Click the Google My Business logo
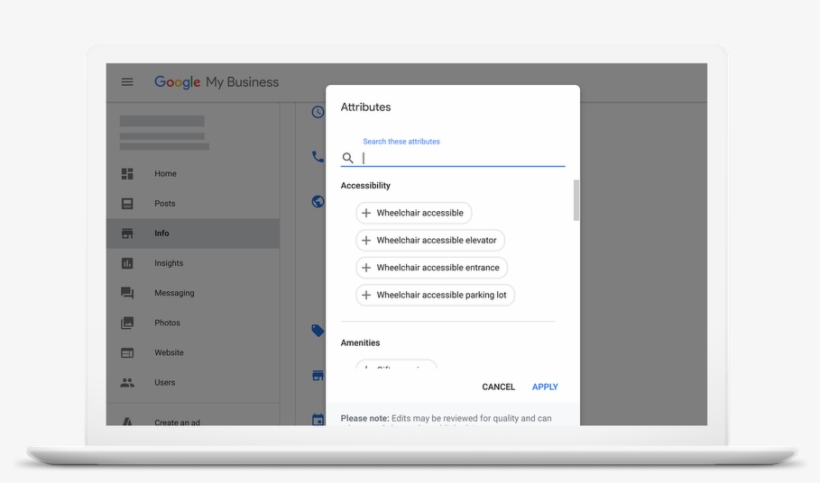The height and width of the screenshot is (483, 820). tap(216, 82)
